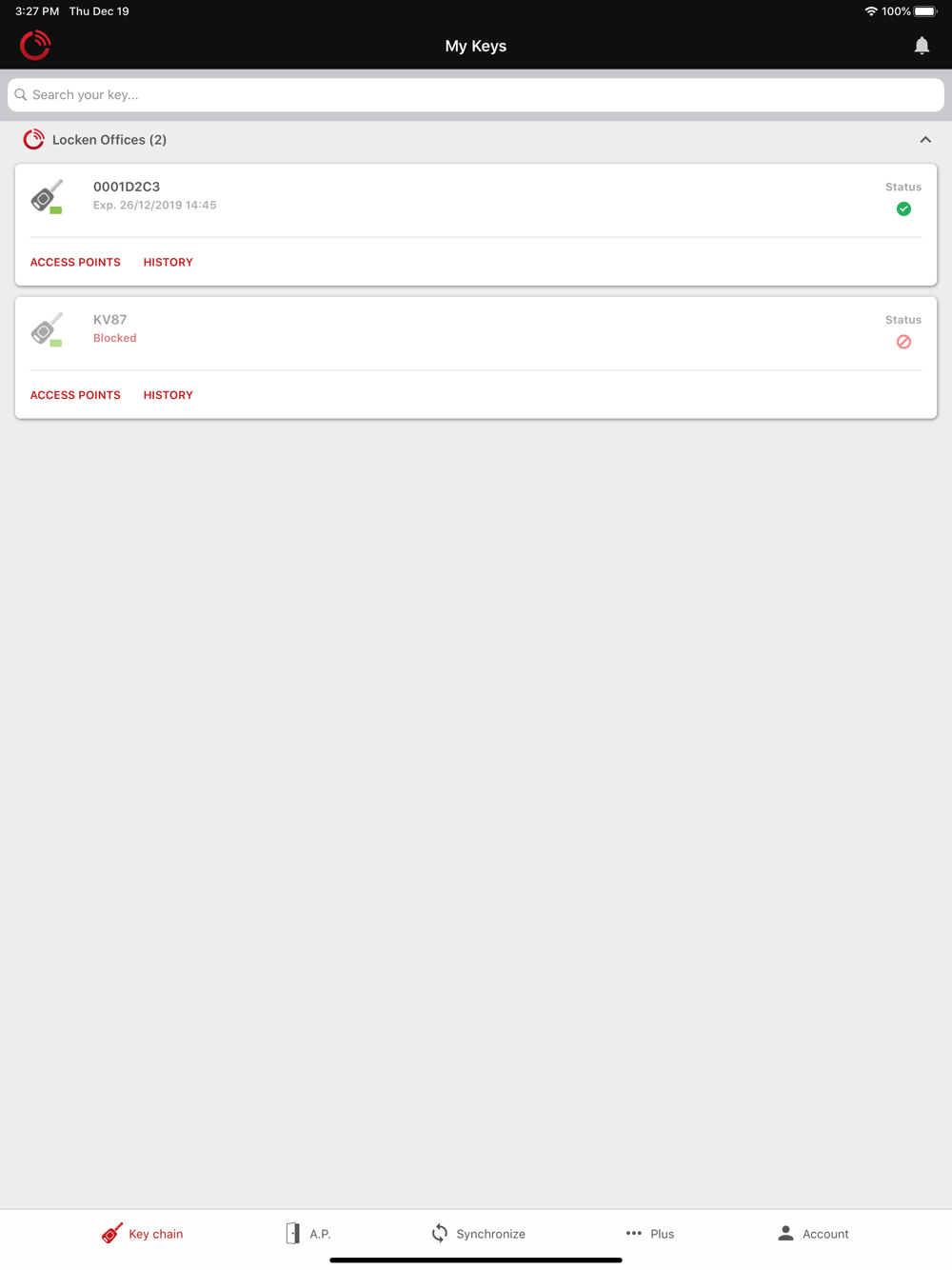Image resolution: width=952 pixels, height=1270 pixels.
Task: Tap green check status of 0001D2C3
Action: click(x=903, y=208)
